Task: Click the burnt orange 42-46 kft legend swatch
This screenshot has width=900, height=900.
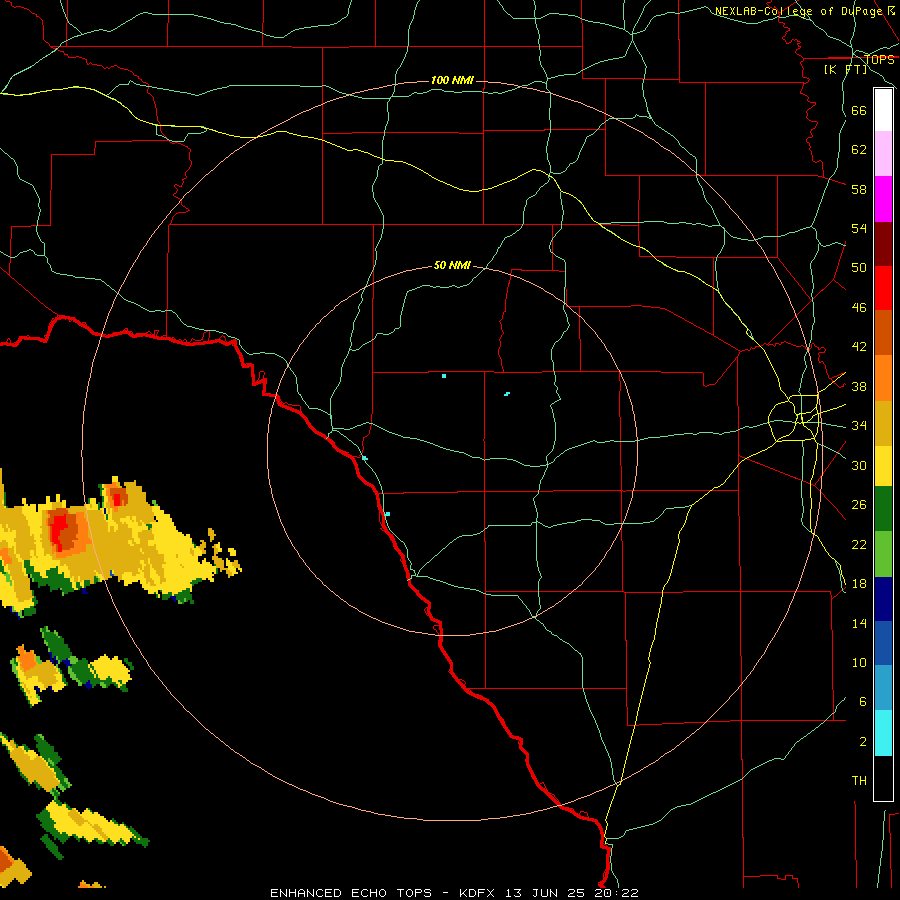Action: (x=883, y=332)
